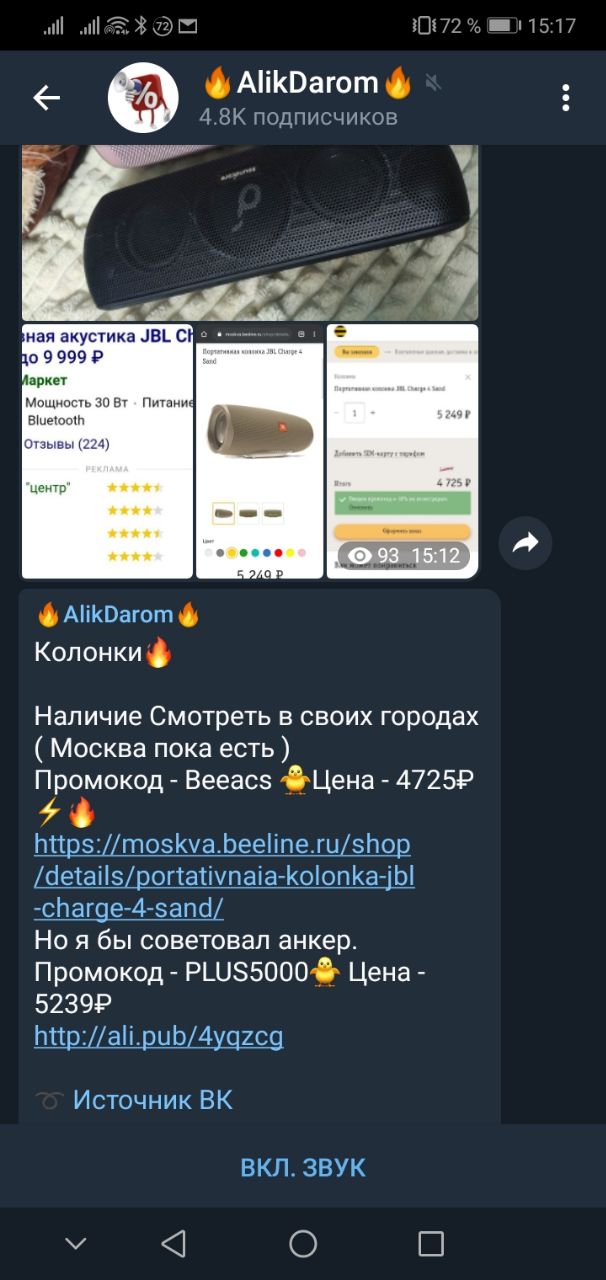This screenshot has height=1280, width=606.
Task: Tap the muted bell icon beside channel name
Action: [433, 83]
